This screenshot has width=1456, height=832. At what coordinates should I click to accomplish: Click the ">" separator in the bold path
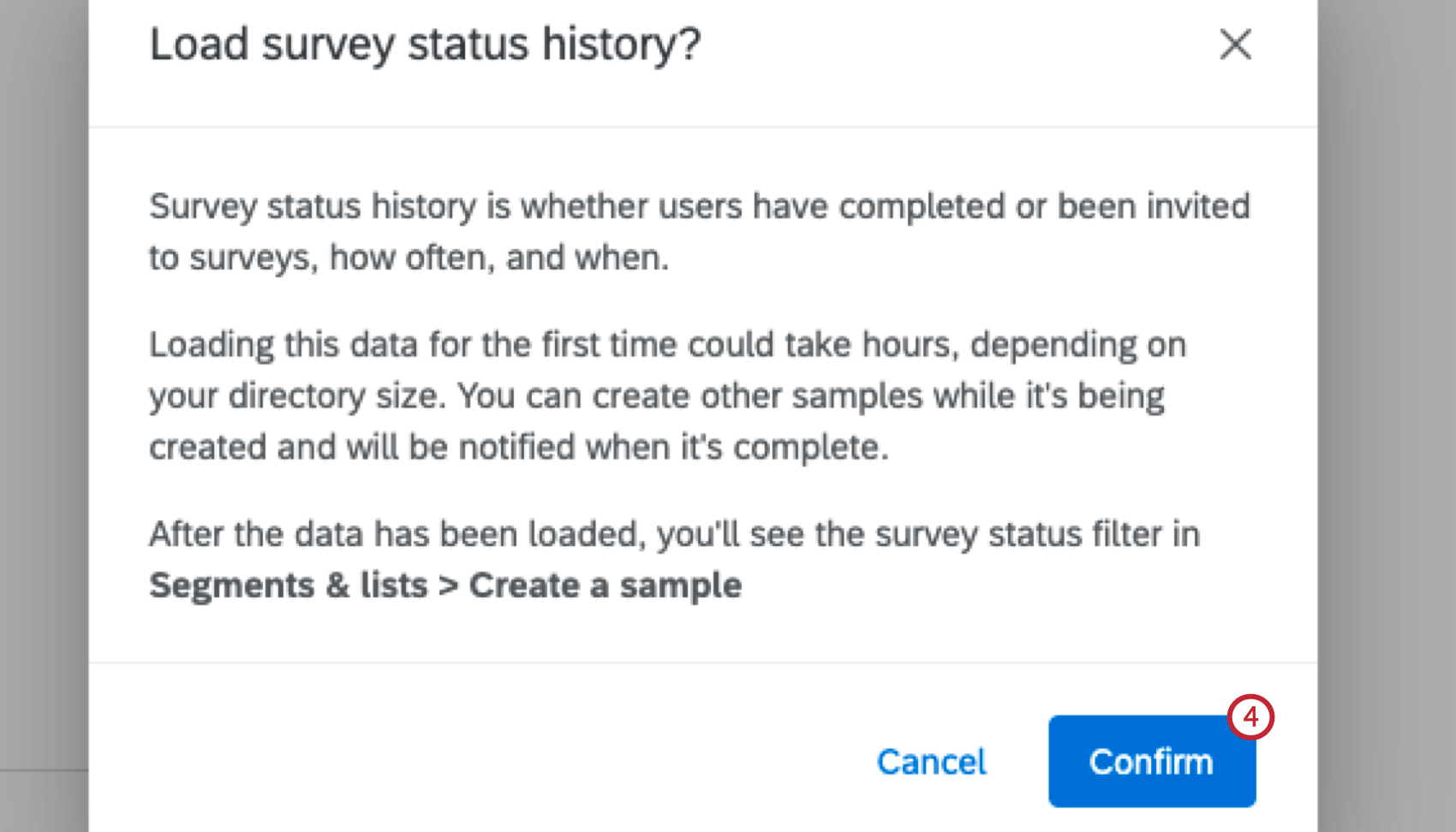tap(448, 586)
